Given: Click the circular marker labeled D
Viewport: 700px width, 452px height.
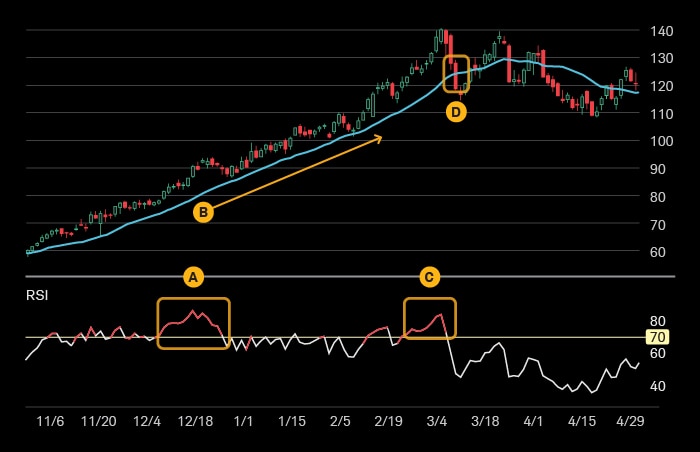Looking at the screenshot, I should 456,112.
